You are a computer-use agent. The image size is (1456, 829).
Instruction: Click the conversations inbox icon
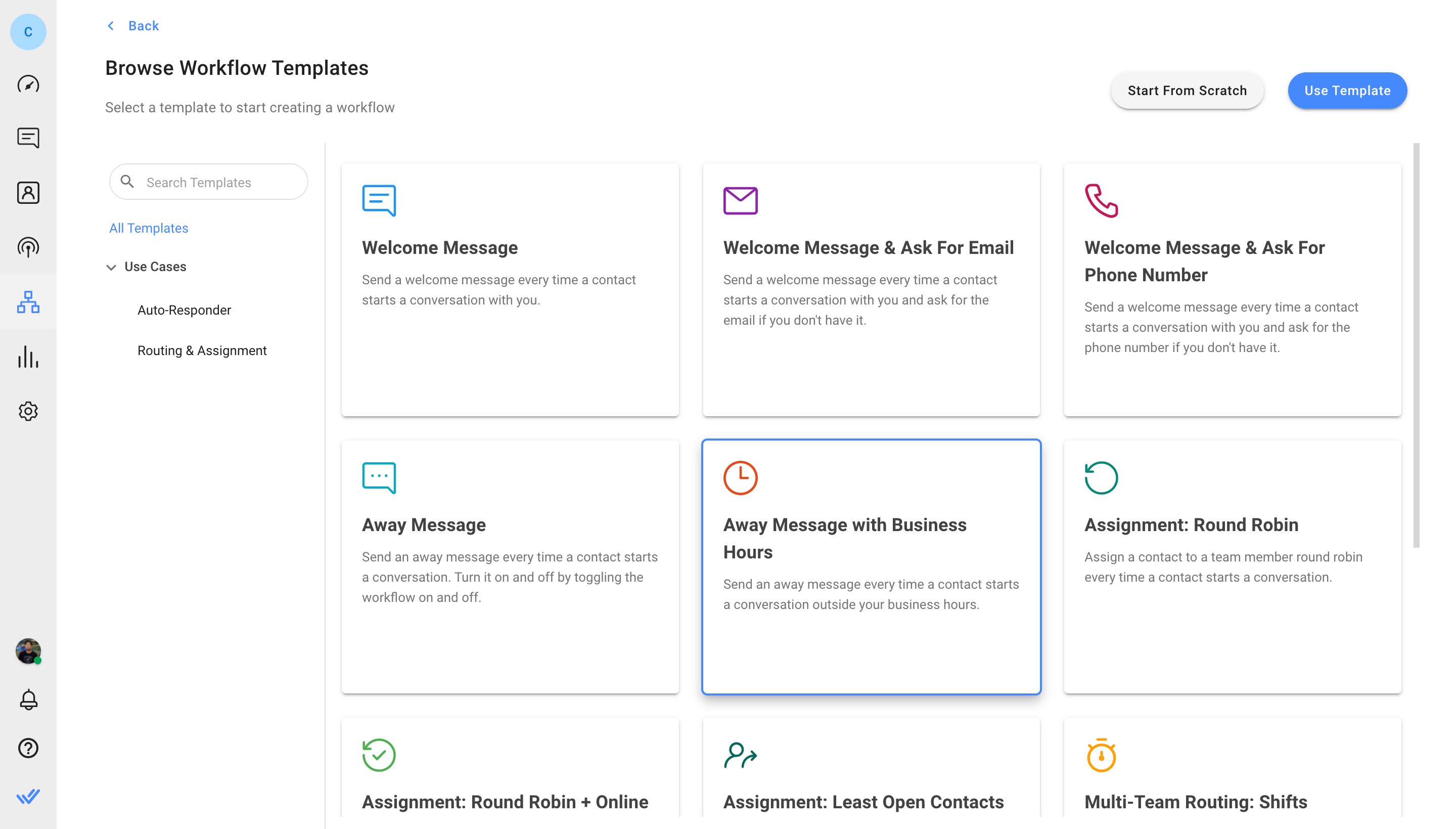(28, 139)
